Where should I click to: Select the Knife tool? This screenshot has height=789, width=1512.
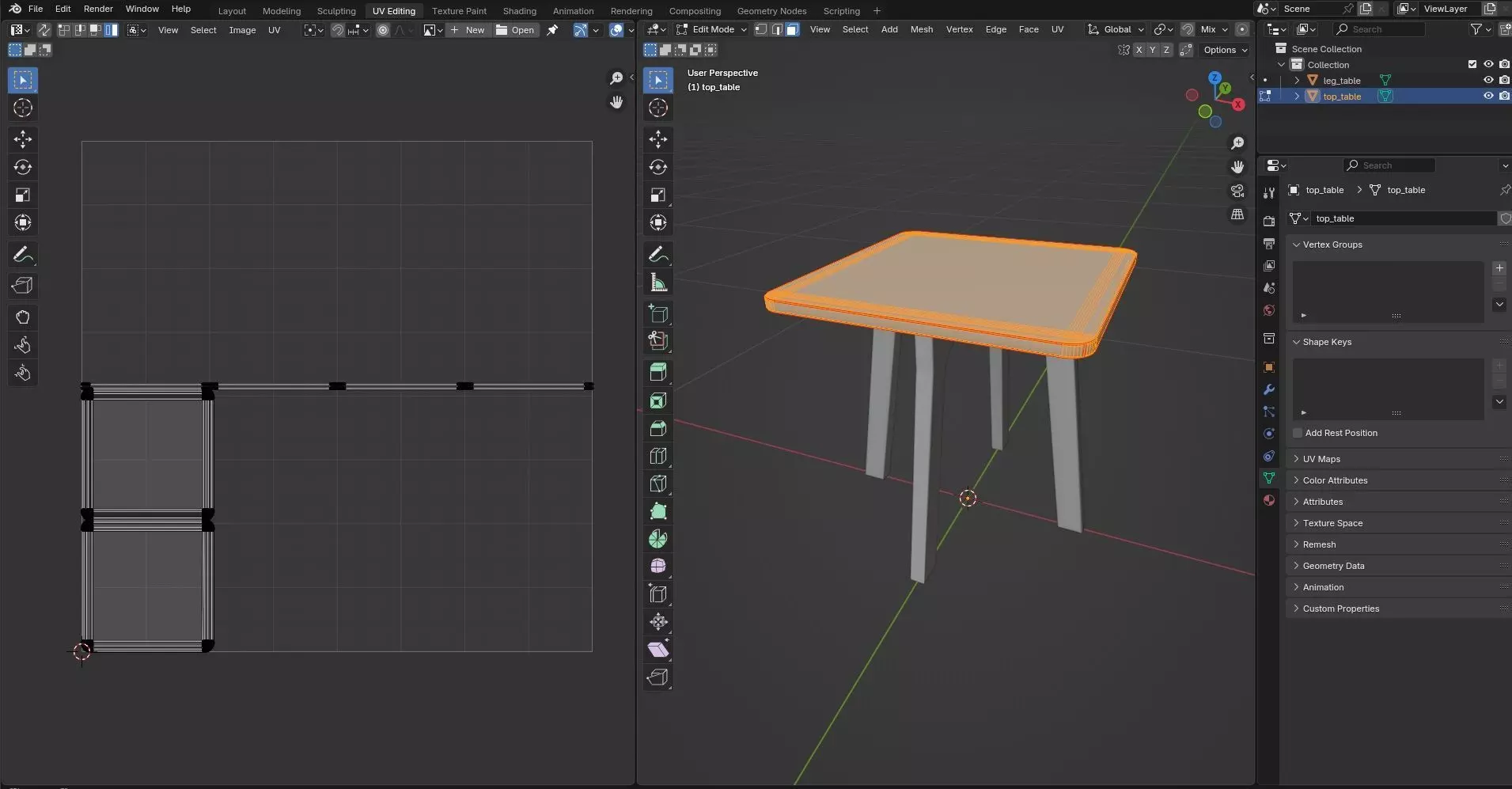point(658,484)
